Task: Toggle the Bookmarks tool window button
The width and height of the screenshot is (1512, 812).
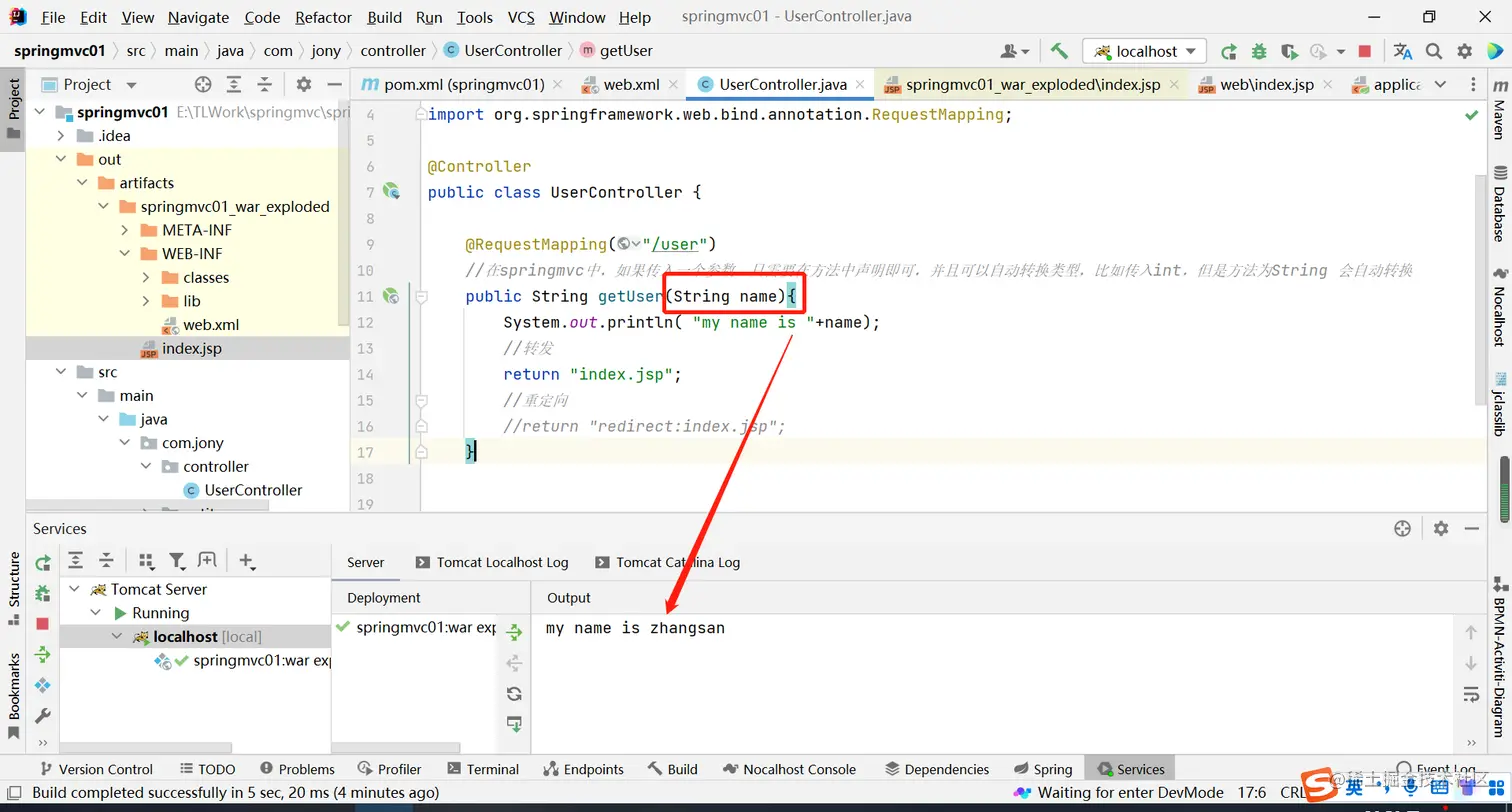Action: pyautogui.click(x=14, y=695)
